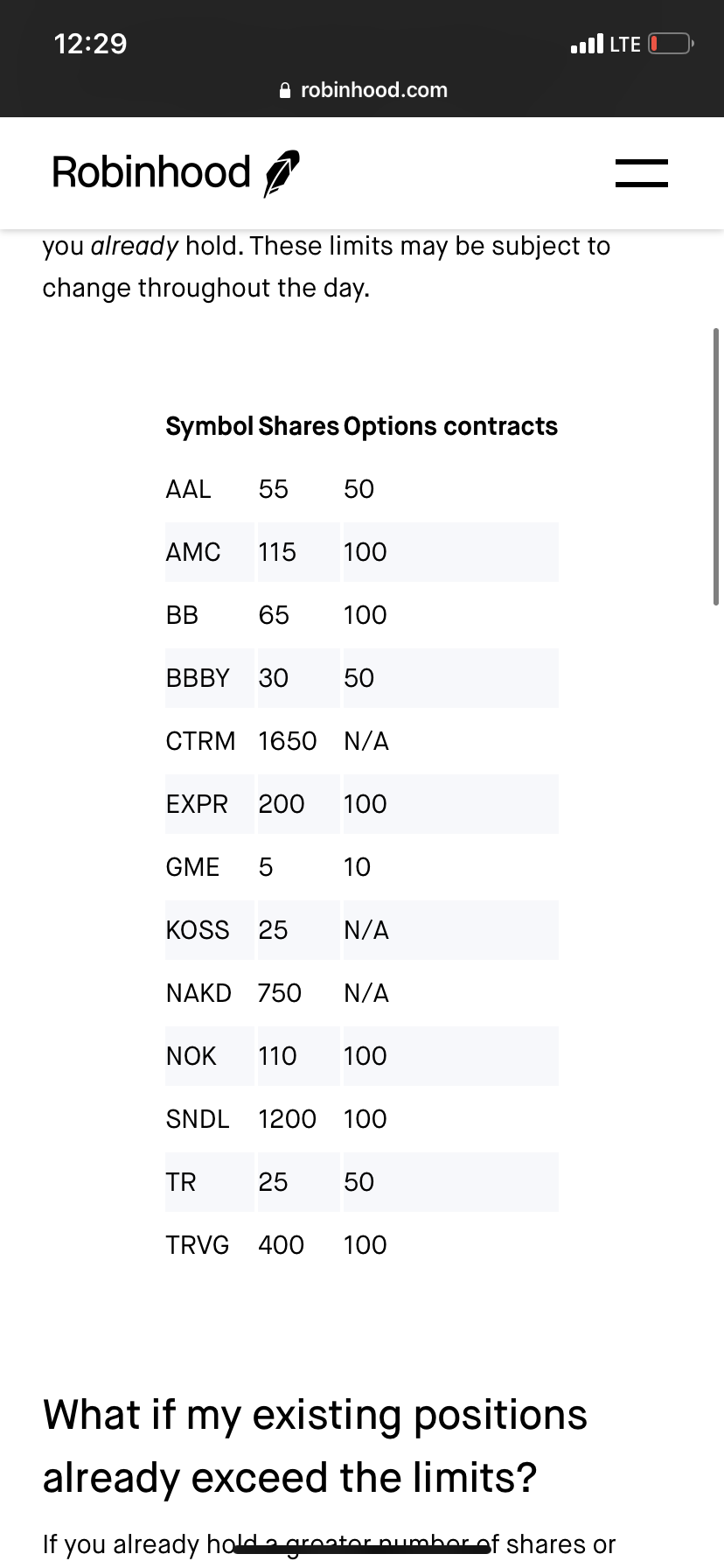Click the page scrollbar on right edge
This screenshot has width=724, height=1568.
click(x=716, y=466)
